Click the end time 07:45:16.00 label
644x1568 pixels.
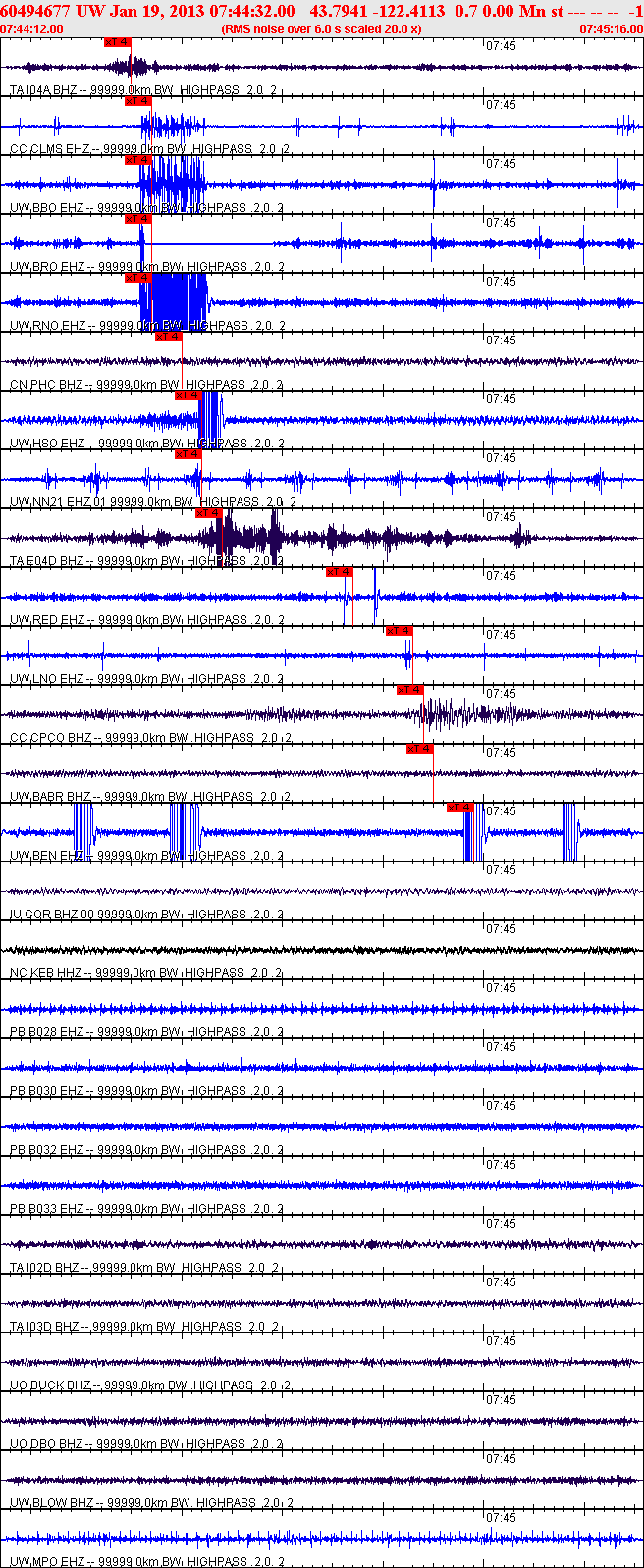pyautogui.click(x=611, y=28)
